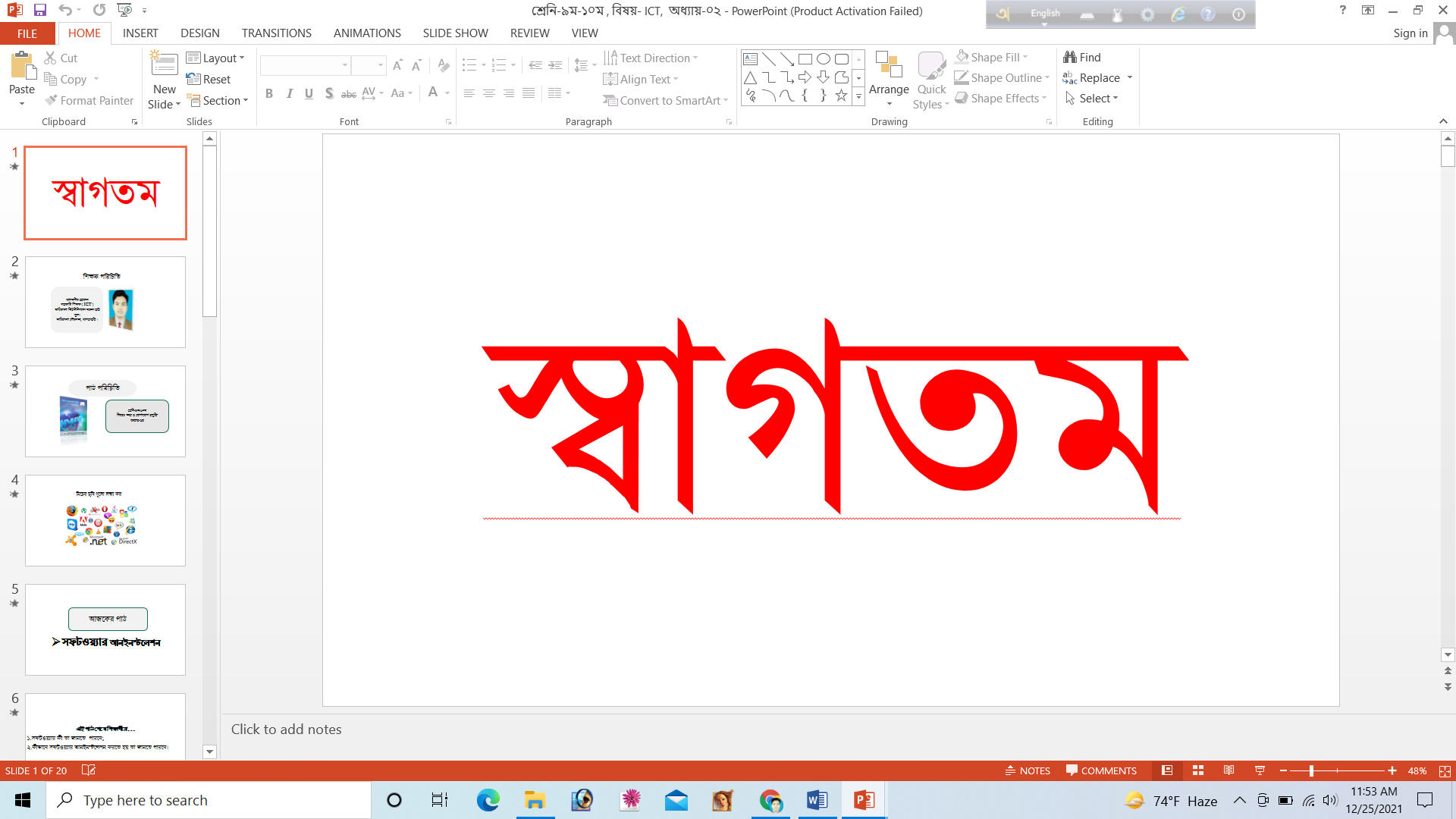The image size is (1456, 819).
Task: Open COMMENTS pane from status bar
Action: point(1101,770)
